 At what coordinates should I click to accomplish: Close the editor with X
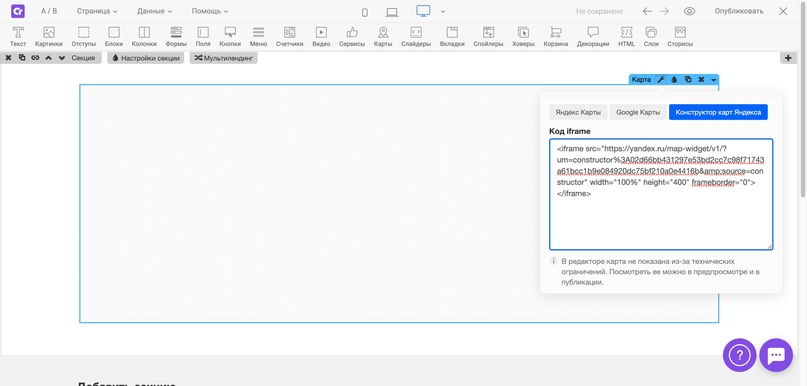783,11
